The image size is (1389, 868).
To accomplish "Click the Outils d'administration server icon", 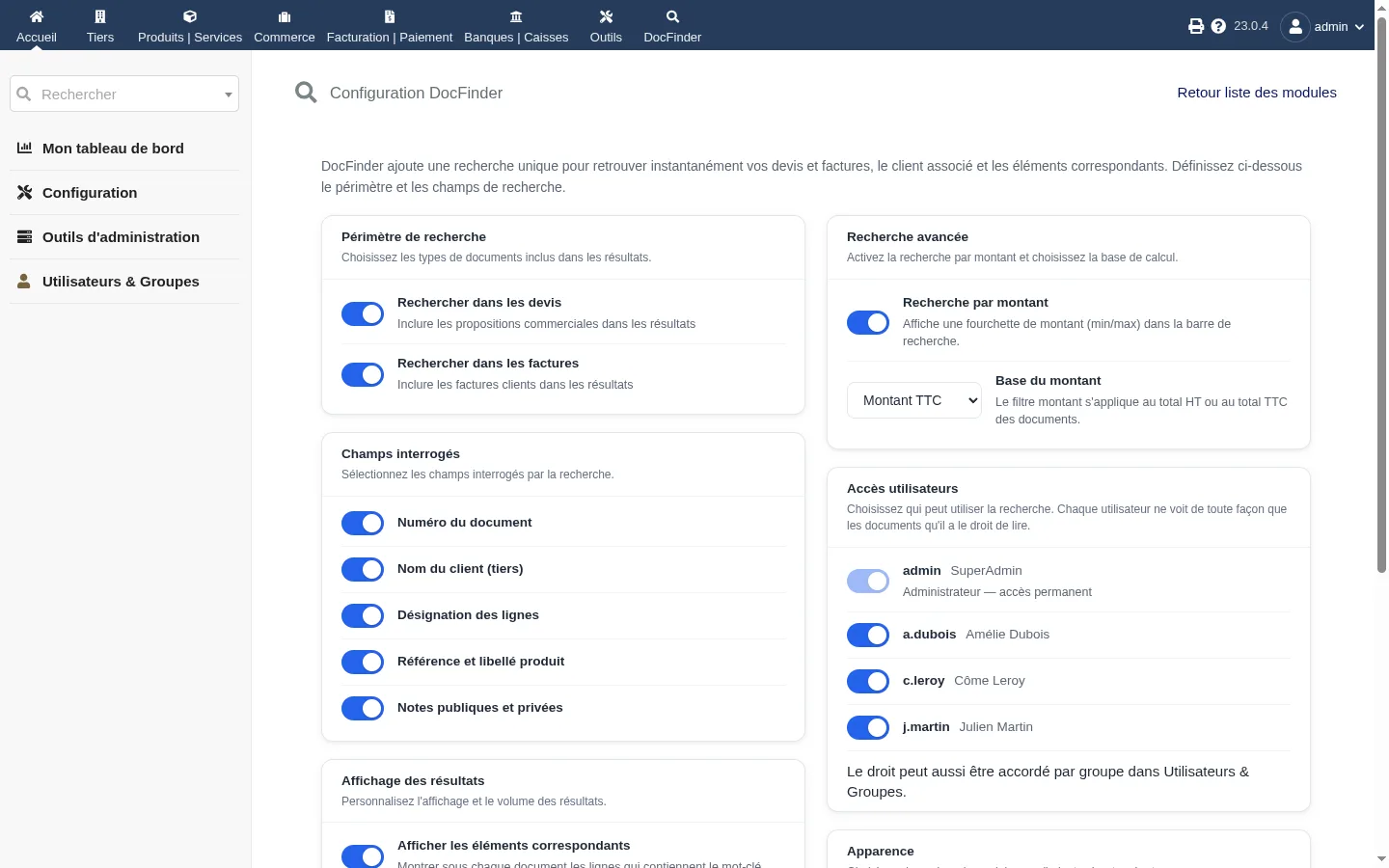I will click(25, 236).
